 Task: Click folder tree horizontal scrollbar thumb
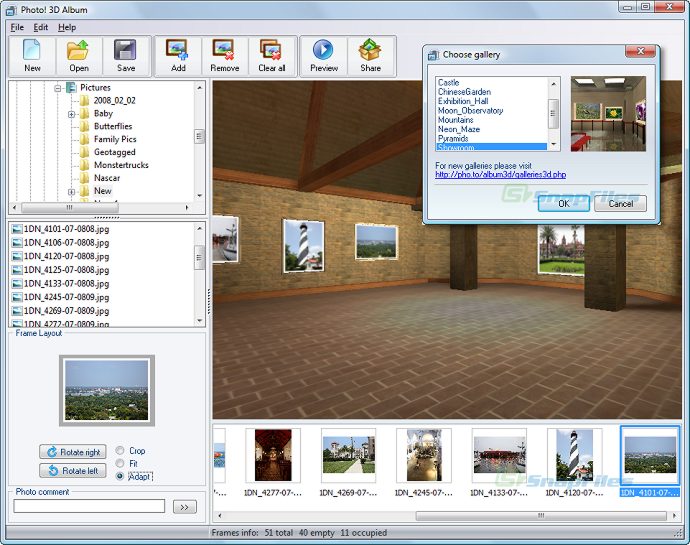(x=70, y=207)
